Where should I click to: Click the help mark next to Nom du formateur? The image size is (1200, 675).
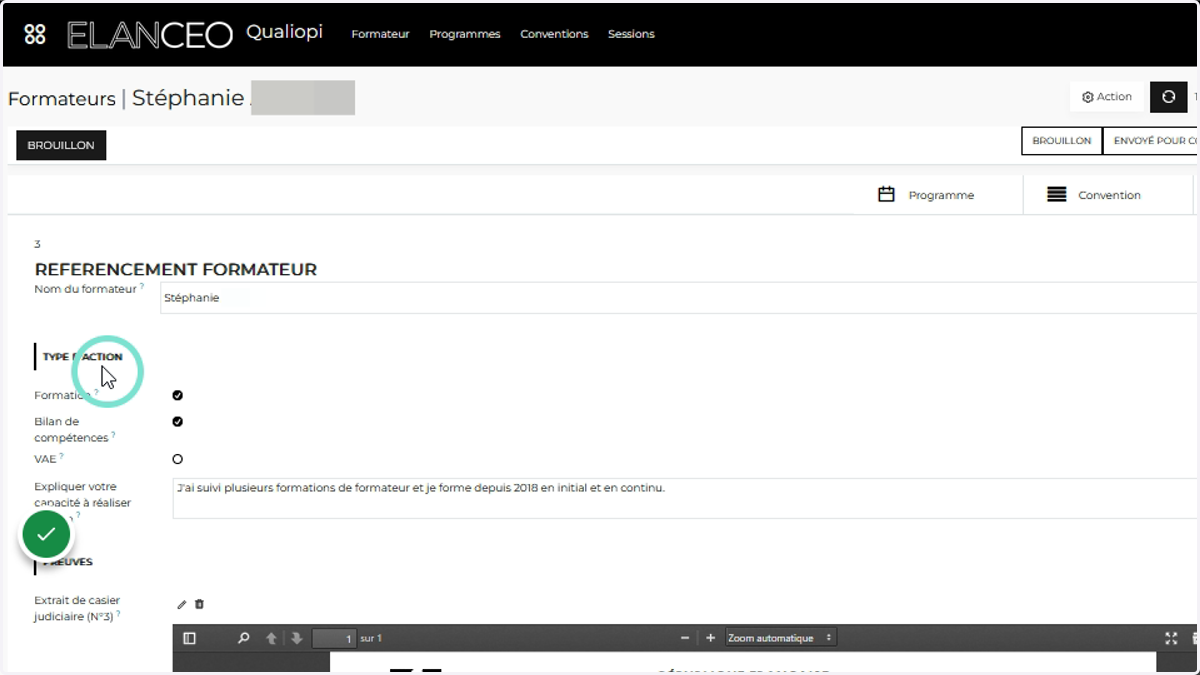[x=142, y=286]
